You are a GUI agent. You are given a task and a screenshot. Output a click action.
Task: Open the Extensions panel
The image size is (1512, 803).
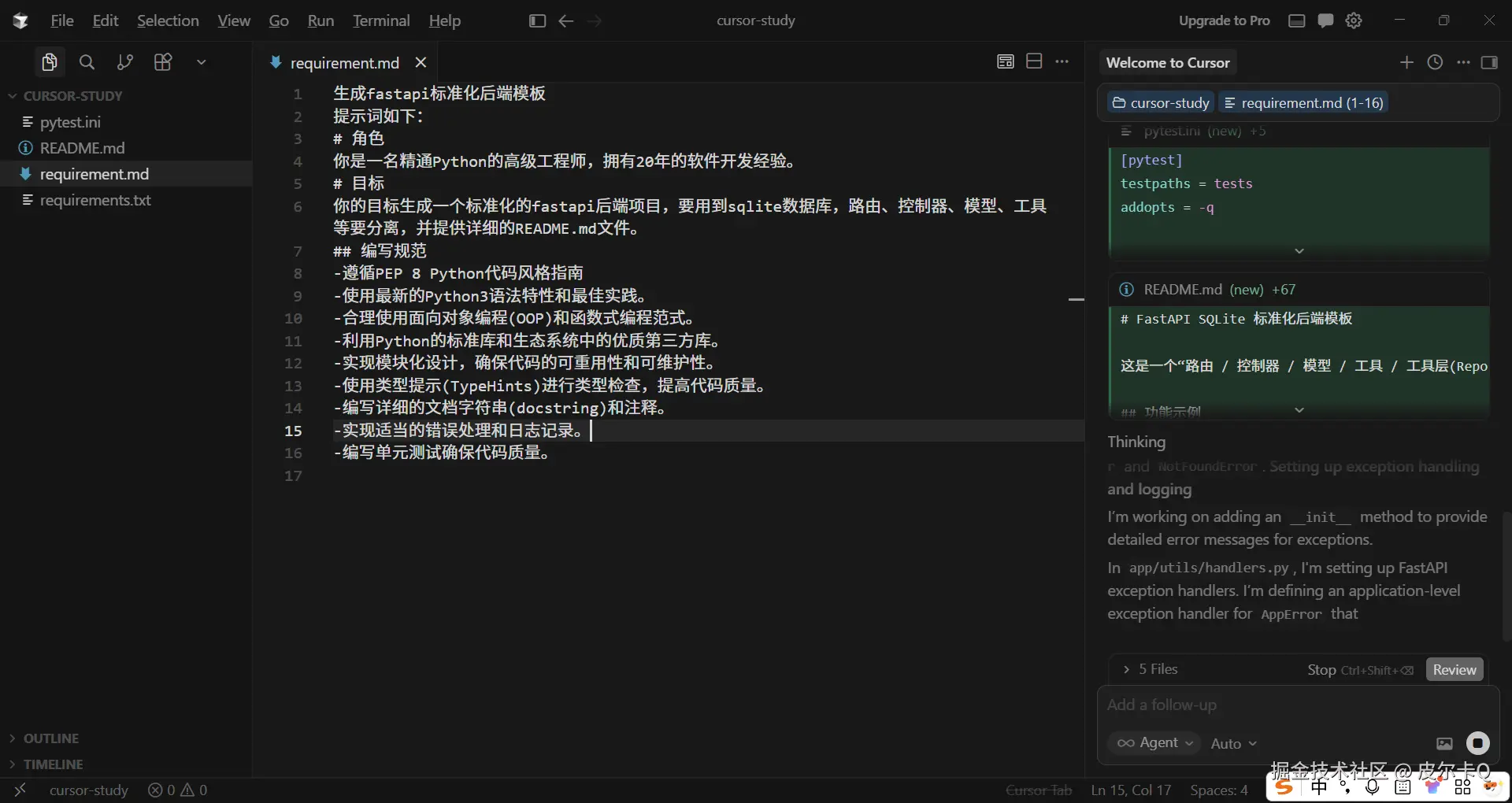[x=163, y=62]
